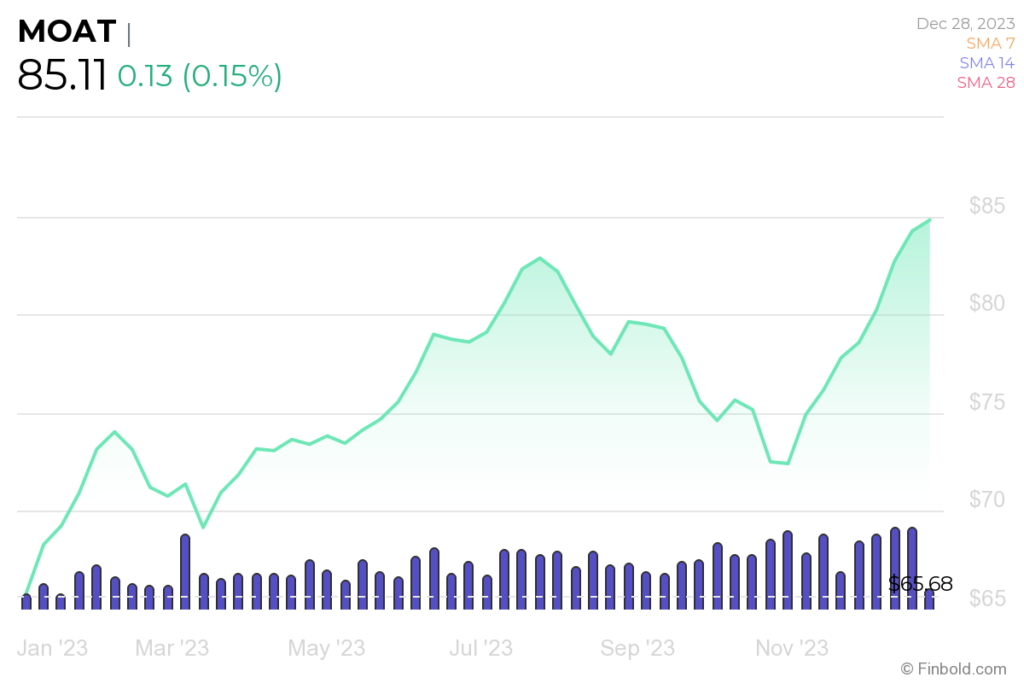
Task: Select the May '23 axis label
Action: pyautogui.click(x=324, y=648)
